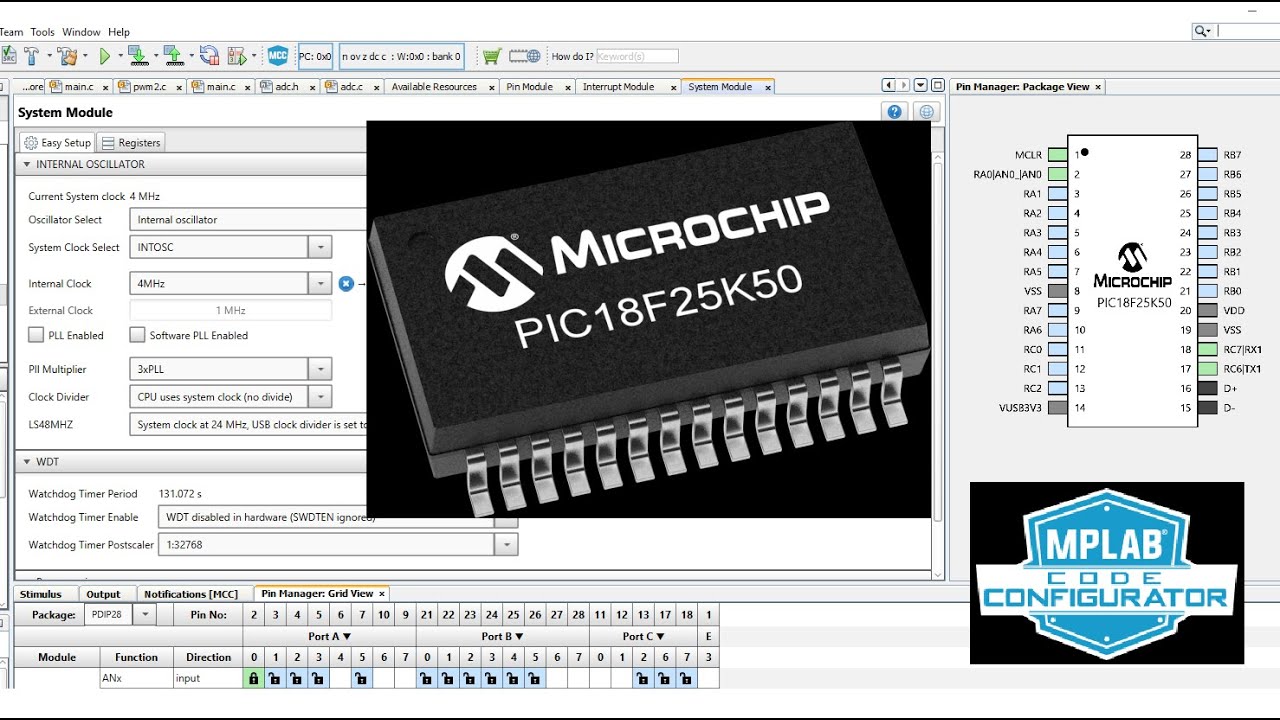Click Make and Program Device download icon

tap(138, 56)
